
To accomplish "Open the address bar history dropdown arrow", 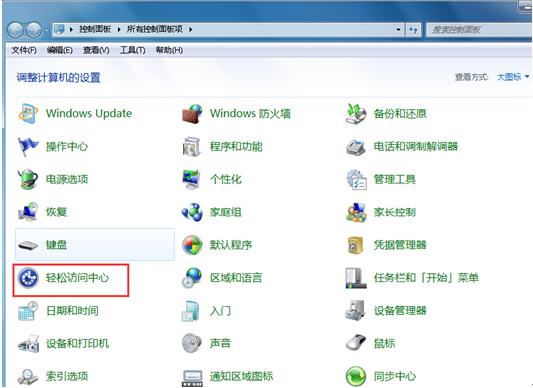I will point(398,30).
